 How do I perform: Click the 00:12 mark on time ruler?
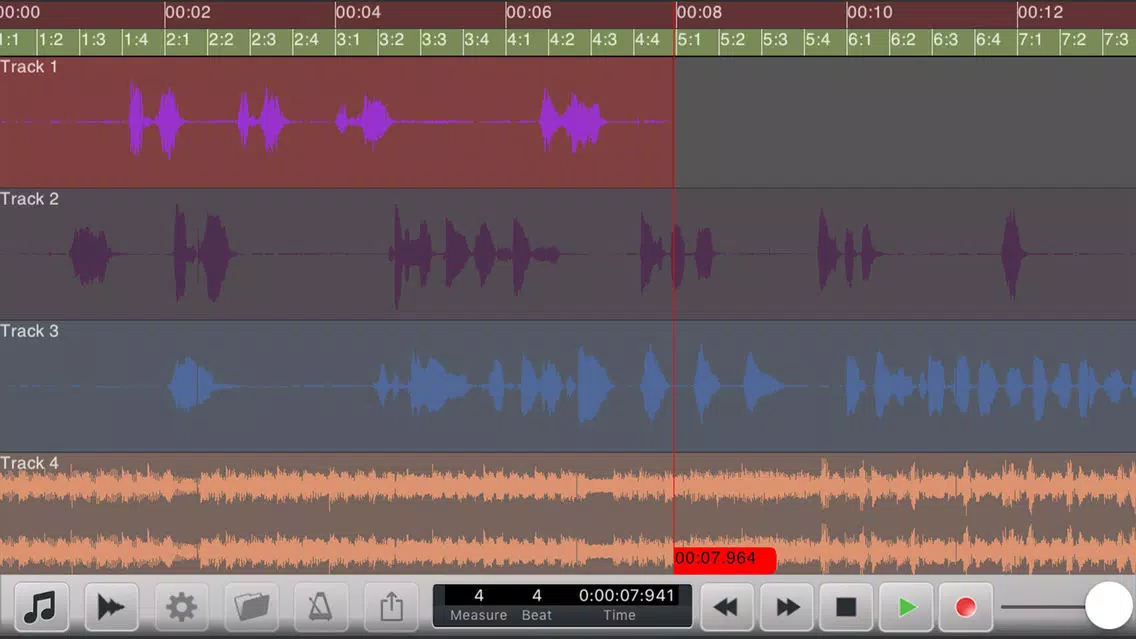click(x=1040, y=12)
